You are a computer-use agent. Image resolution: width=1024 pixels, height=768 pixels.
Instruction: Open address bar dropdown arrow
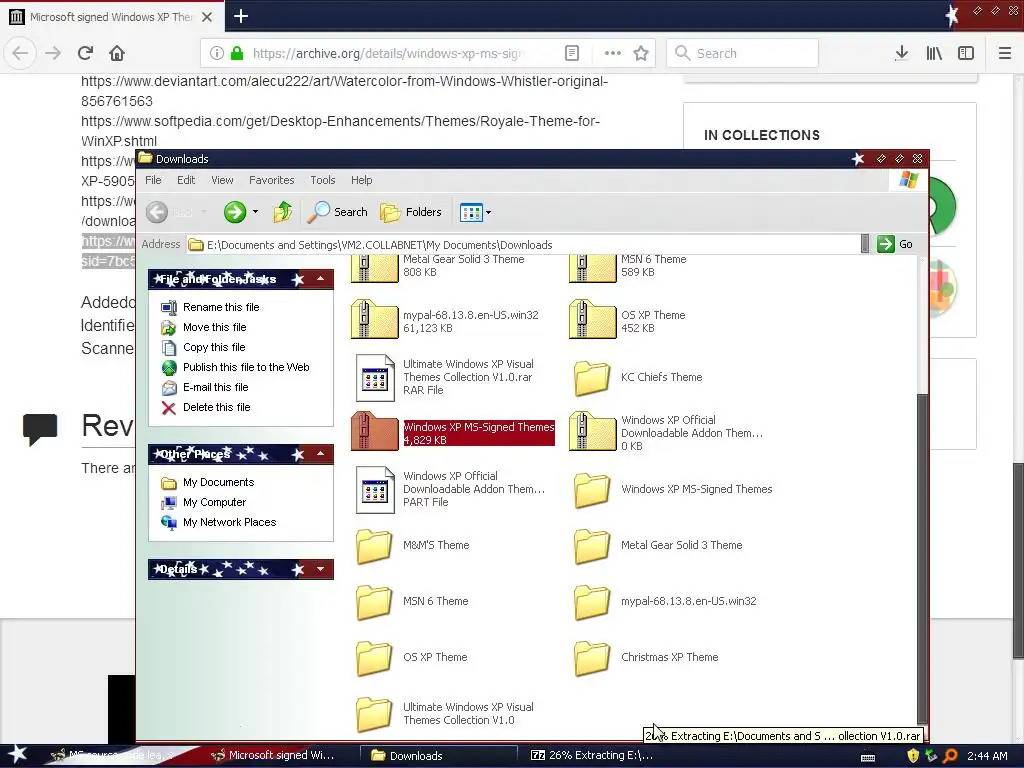tap(865, 244)
